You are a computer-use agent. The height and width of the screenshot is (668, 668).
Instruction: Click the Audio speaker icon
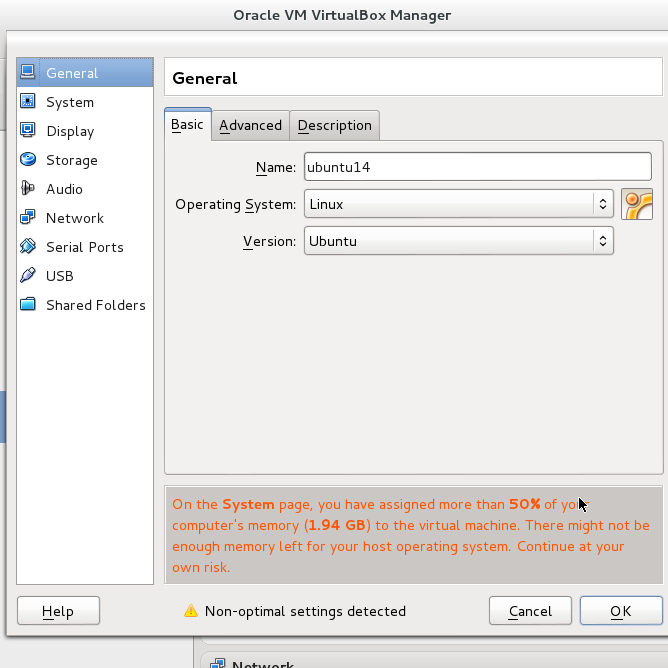[x=28, y=188]
